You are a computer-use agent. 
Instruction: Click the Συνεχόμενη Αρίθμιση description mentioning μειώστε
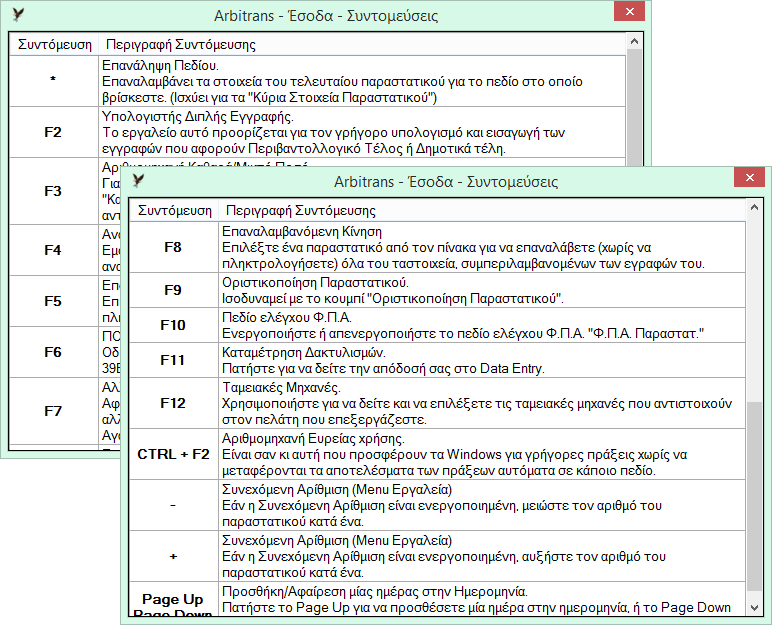pyautogui.click(x=482, y=505)
